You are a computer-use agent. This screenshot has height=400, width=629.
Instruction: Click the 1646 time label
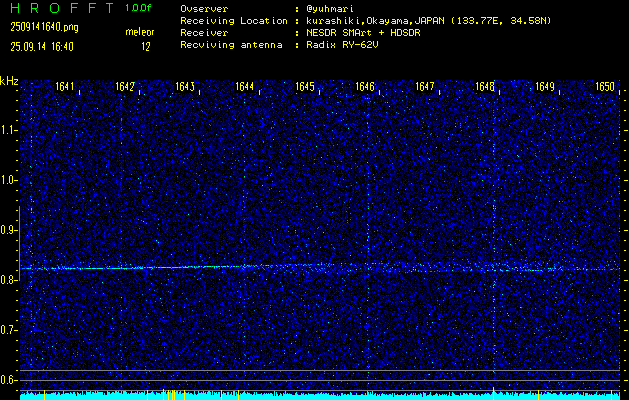365,86
